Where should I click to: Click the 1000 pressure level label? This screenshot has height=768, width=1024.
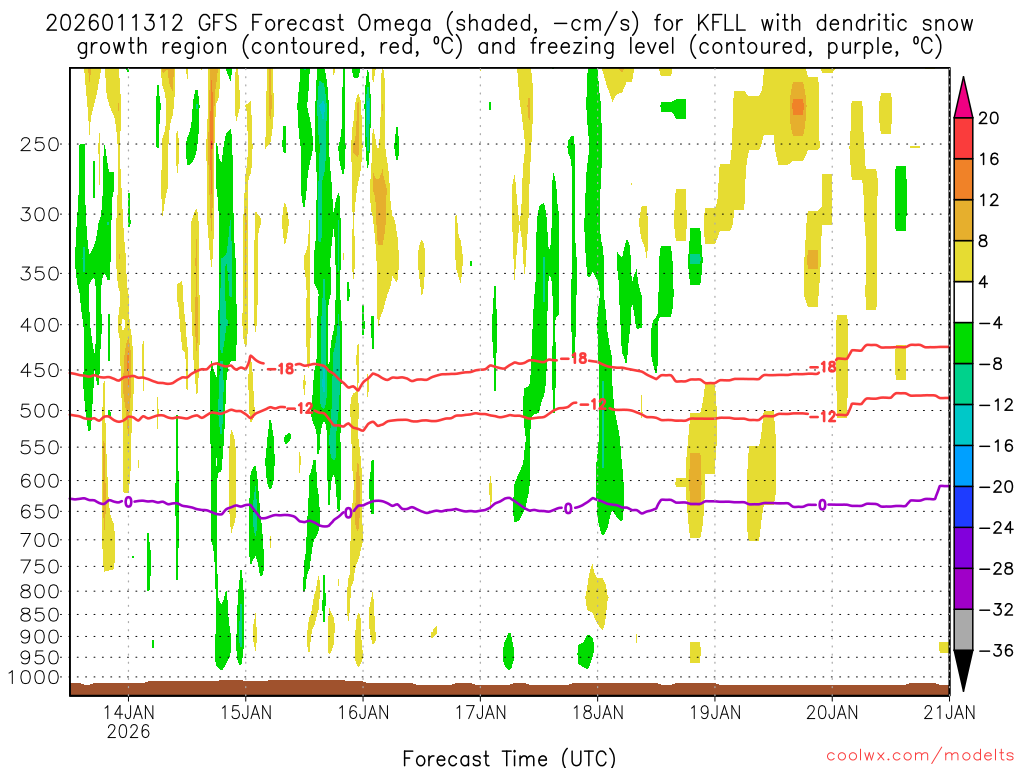pos(34,678)
